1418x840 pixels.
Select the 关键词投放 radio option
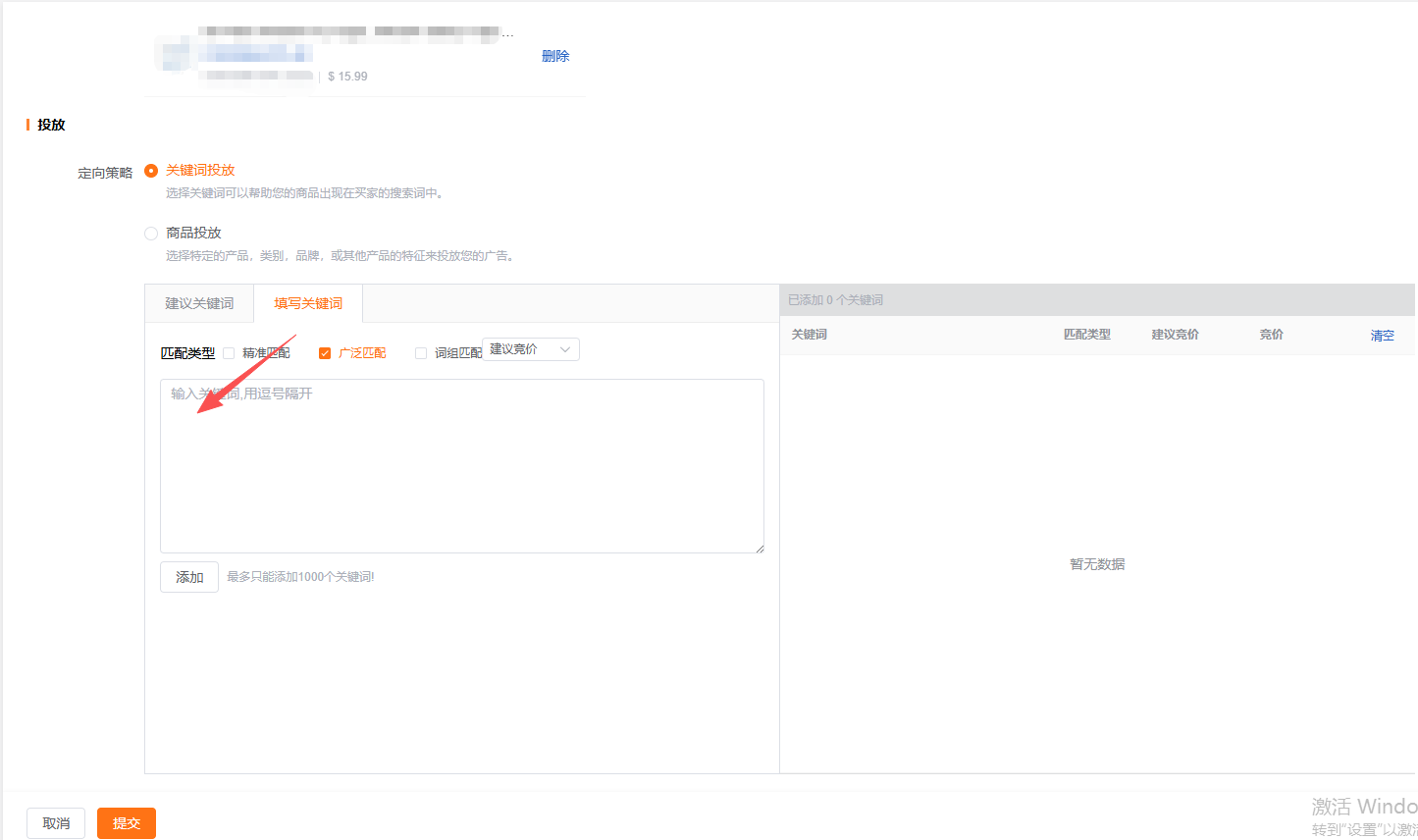click(x=151, y=171)
